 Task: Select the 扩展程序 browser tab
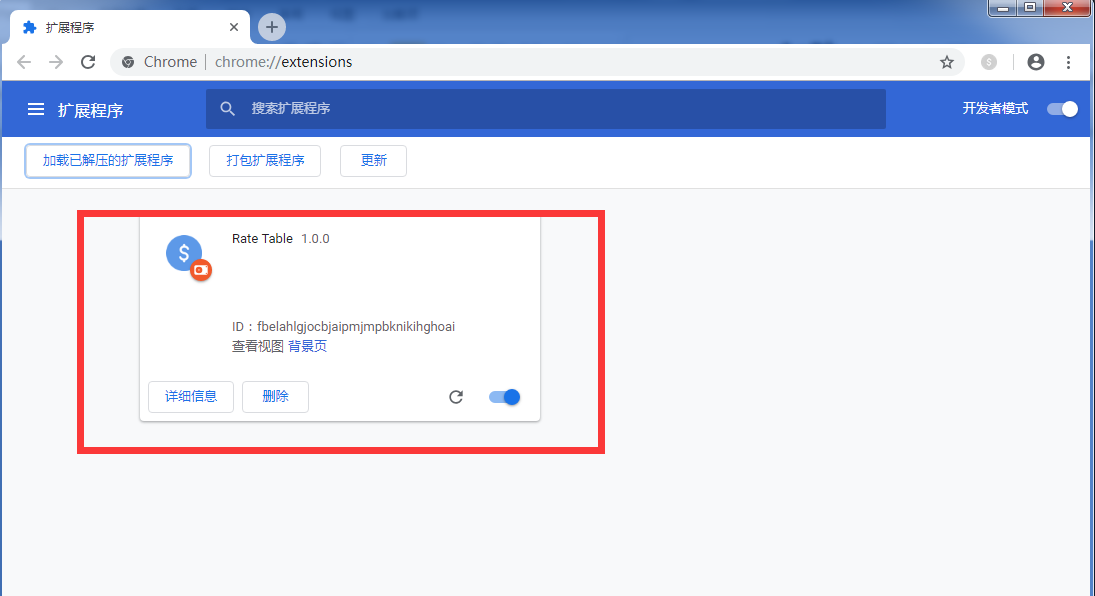[130, 27]
